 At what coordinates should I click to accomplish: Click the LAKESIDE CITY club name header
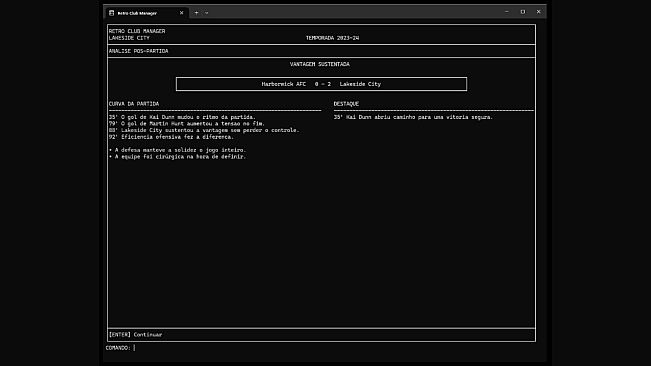coord(129,38)
